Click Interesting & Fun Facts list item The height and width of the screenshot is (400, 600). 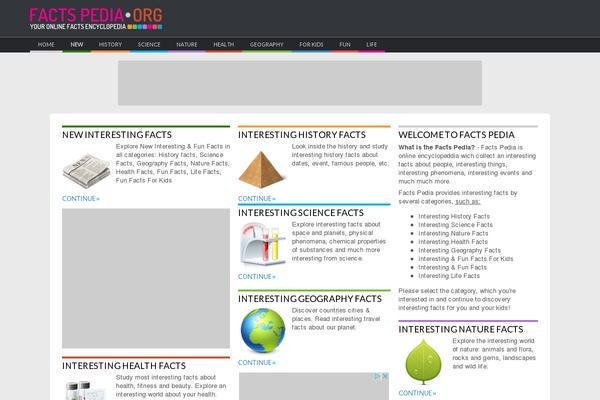click(452, 267)
